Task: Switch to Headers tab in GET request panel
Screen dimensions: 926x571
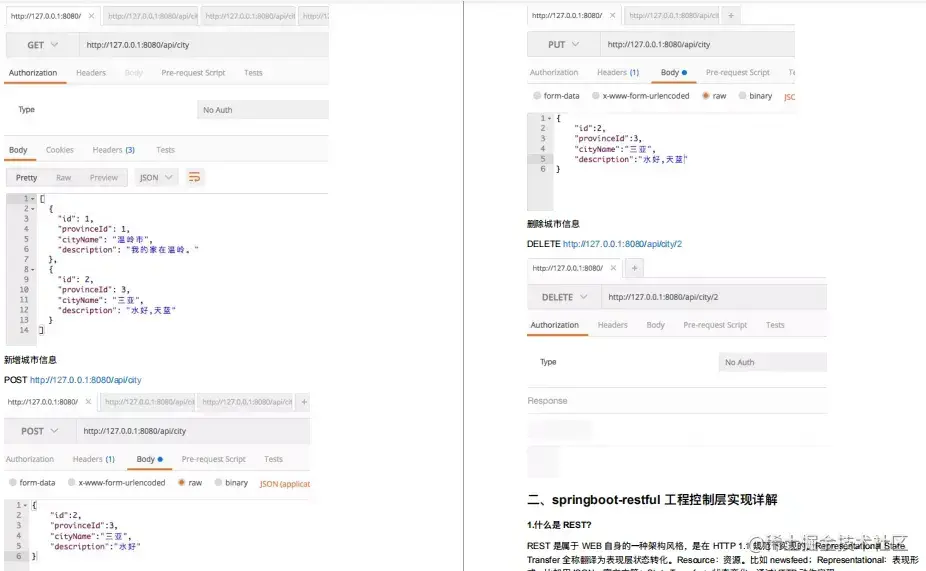Action: 91,73
